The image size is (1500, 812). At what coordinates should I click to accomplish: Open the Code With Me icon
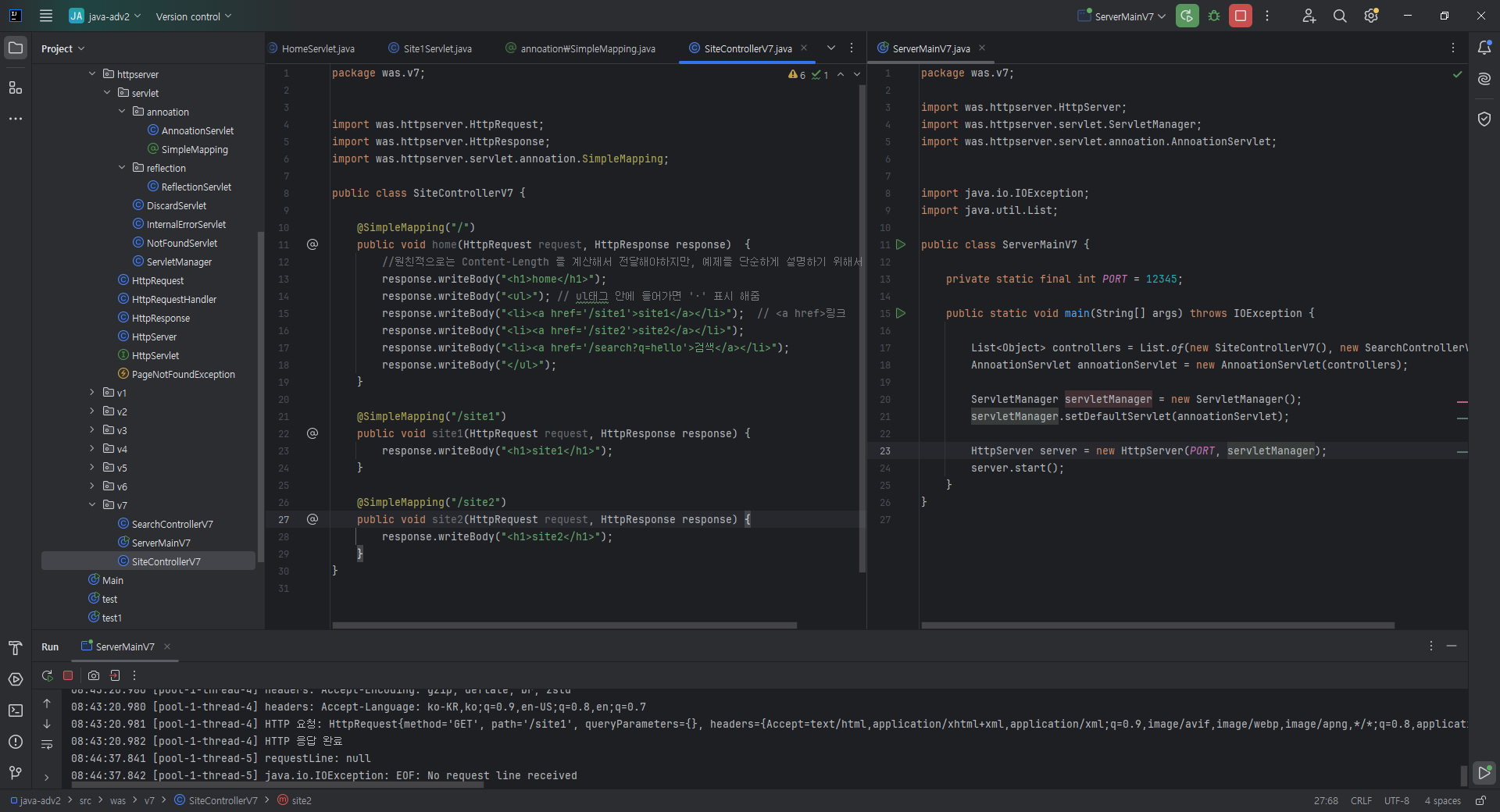coord(1309,16)
